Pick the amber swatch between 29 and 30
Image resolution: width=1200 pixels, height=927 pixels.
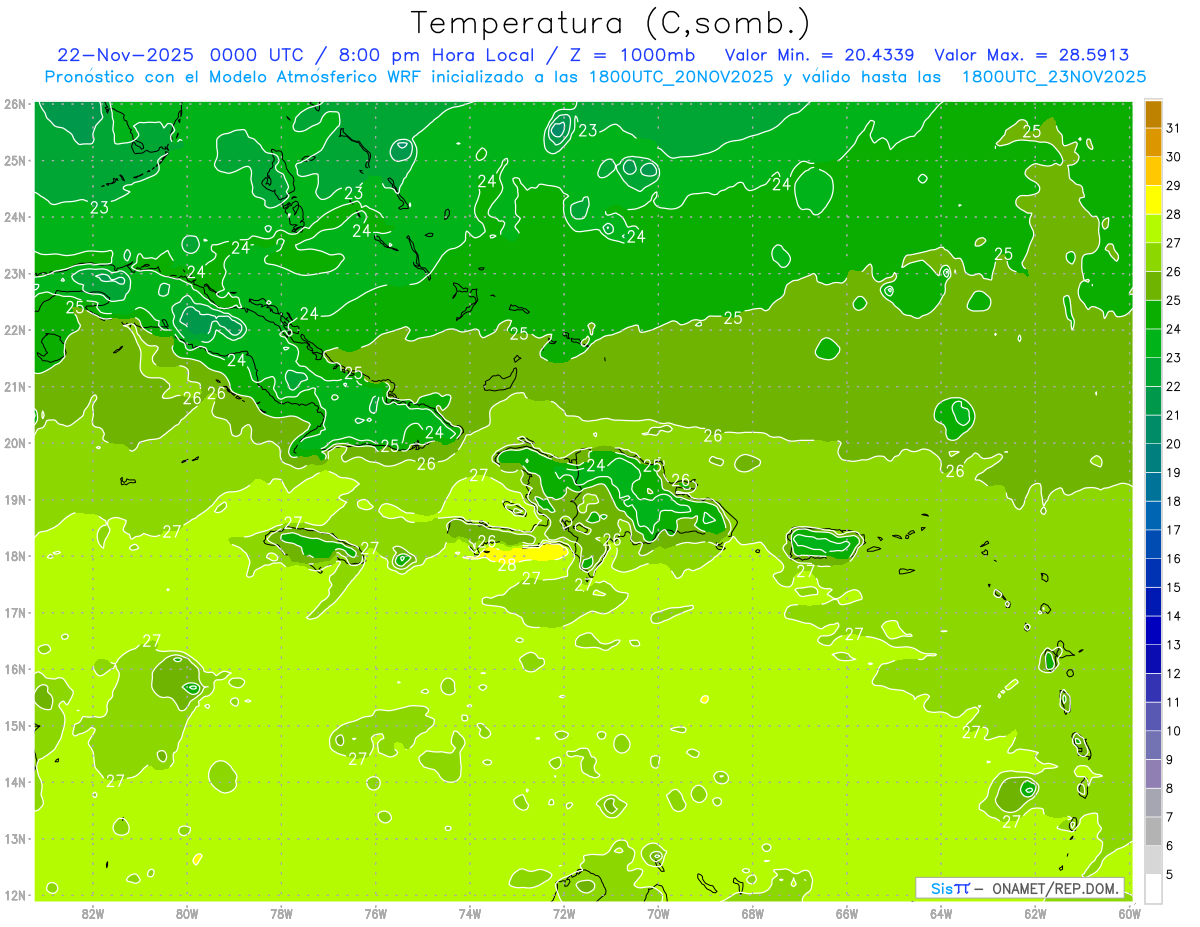click(x=1153, y=172)
